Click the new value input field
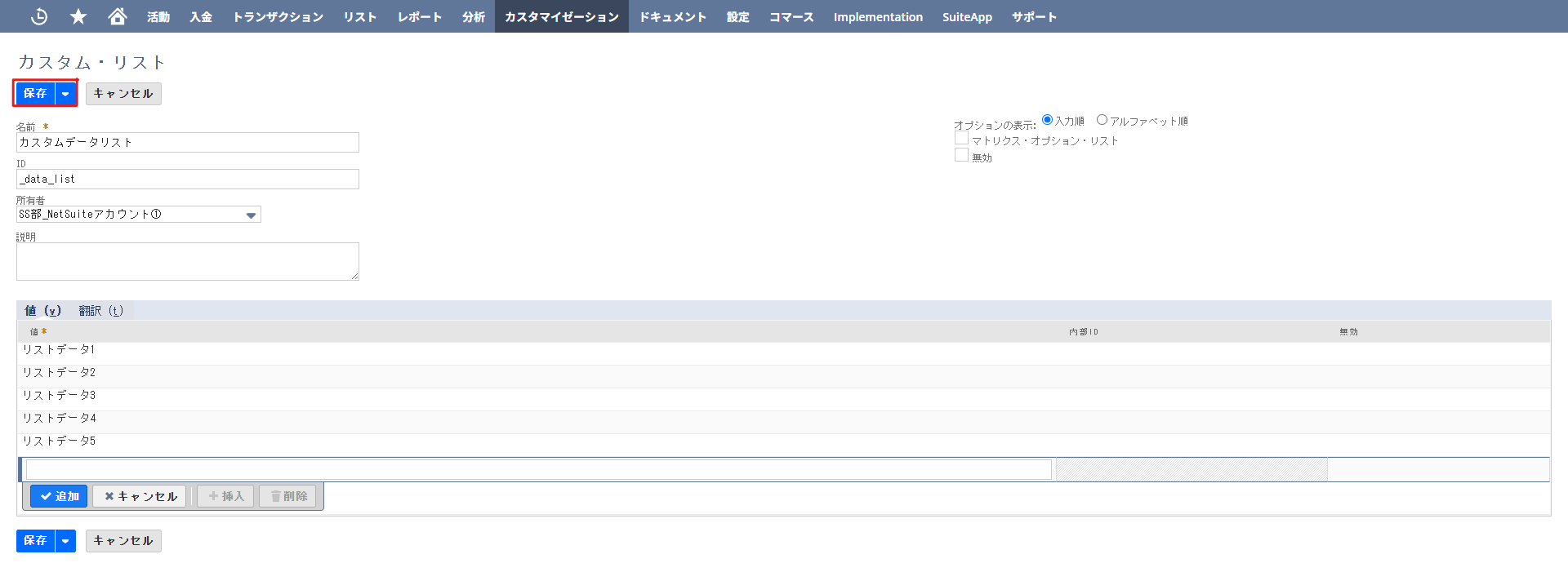Viewport: 1568px width, 572px height. (x=539, y=469)
